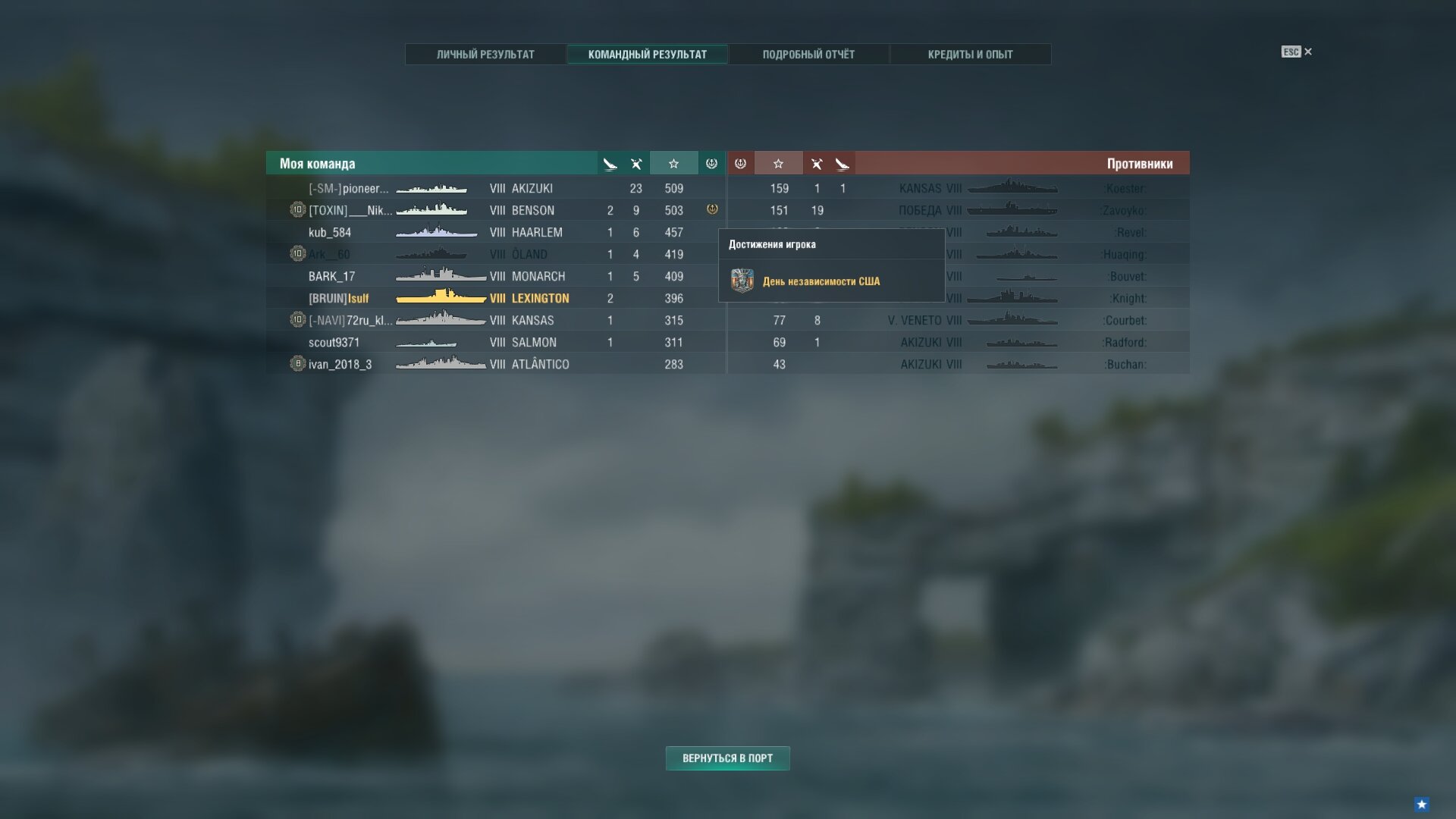Sort enemy team by aircraft shot down icon
This screenshot has height=819, width=1456.
[x=842, y=164]
